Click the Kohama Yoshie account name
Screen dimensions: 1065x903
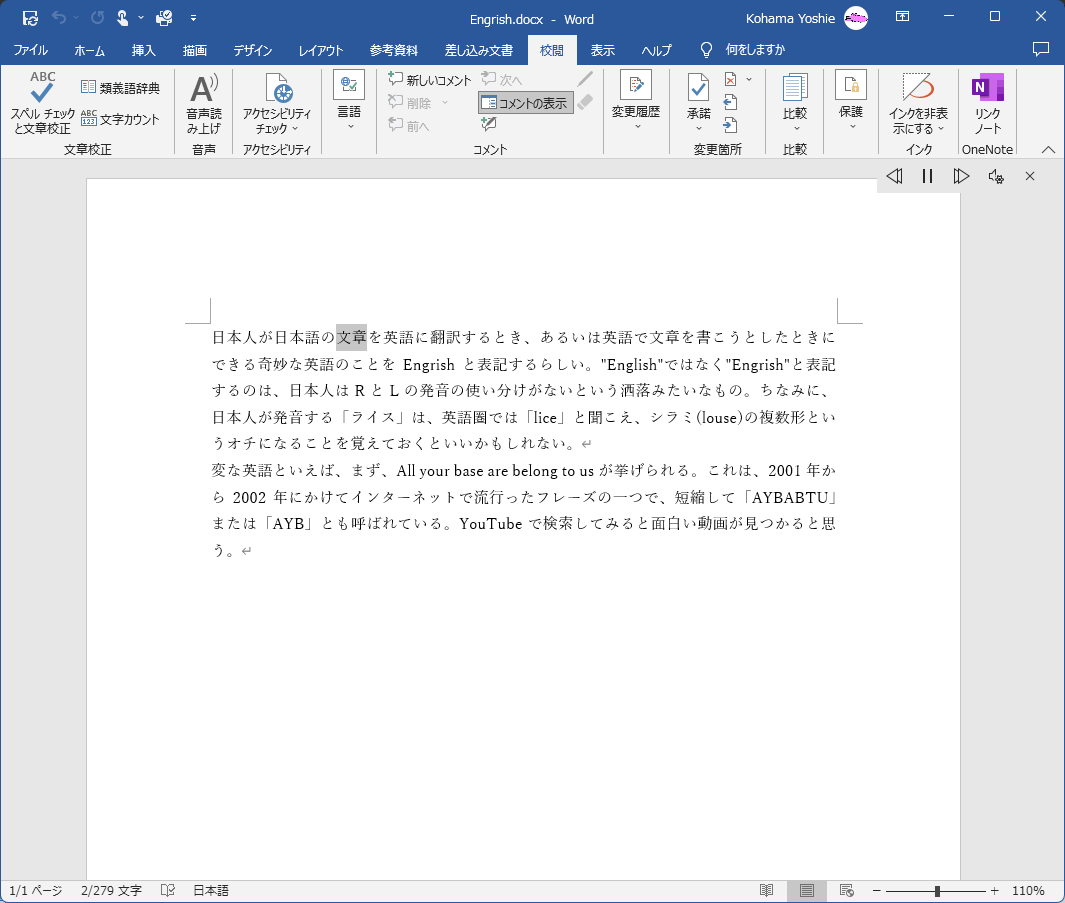tap(790, 18)
